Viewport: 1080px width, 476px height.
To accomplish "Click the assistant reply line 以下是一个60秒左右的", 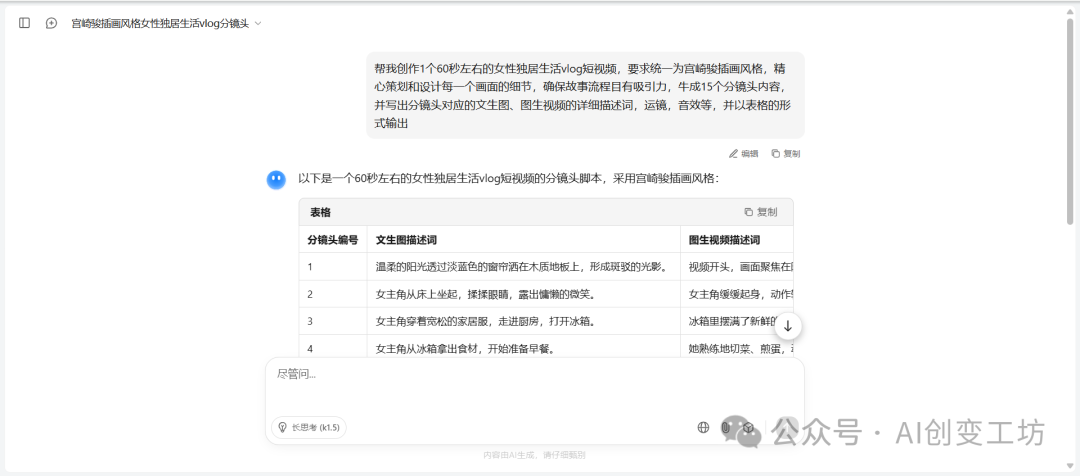I will pyautogui.click(x=508, y=179).
